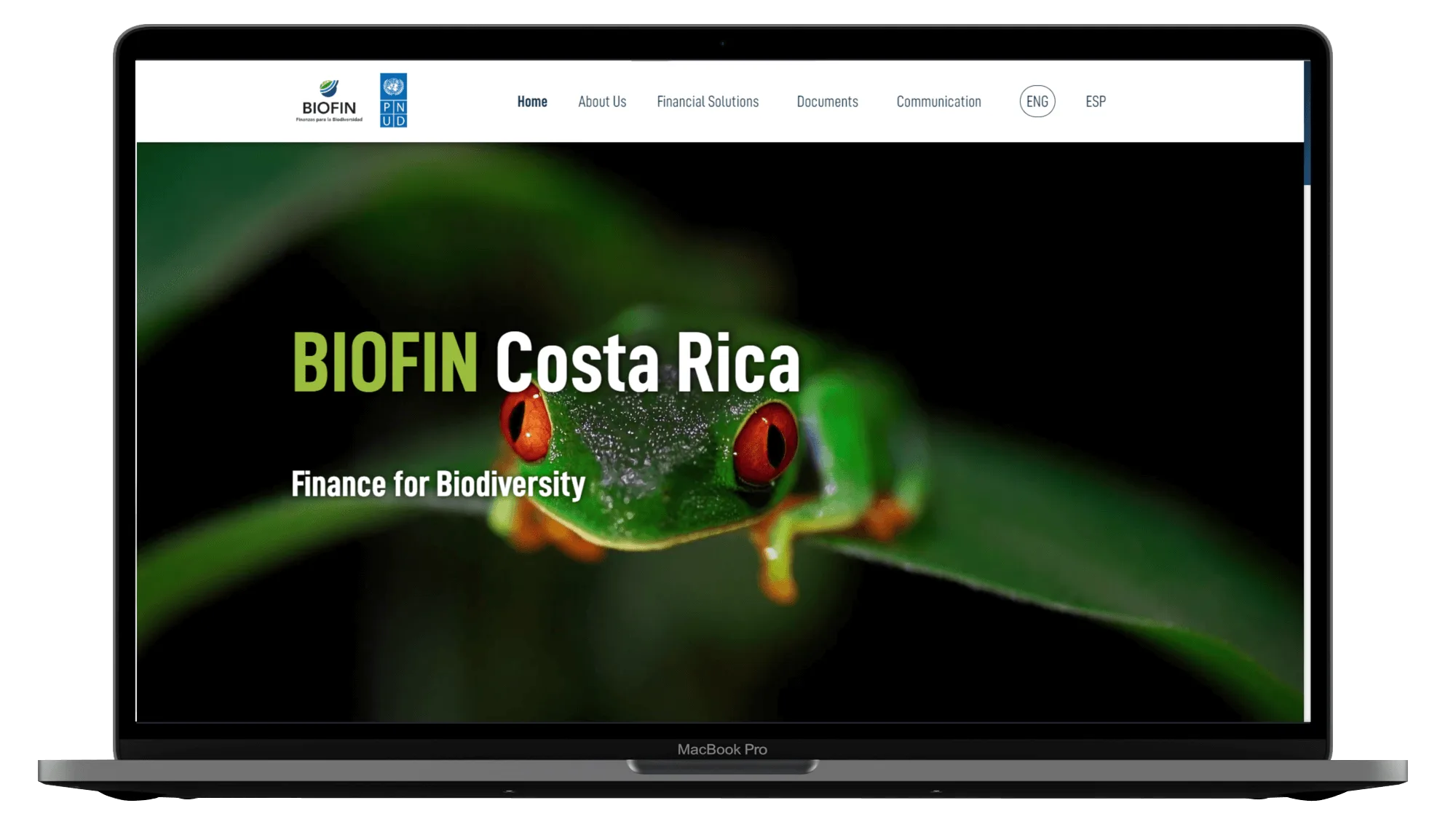1456x819 pixels.
Task: Click the circled ENG language icon
Action: point(1037,101)
